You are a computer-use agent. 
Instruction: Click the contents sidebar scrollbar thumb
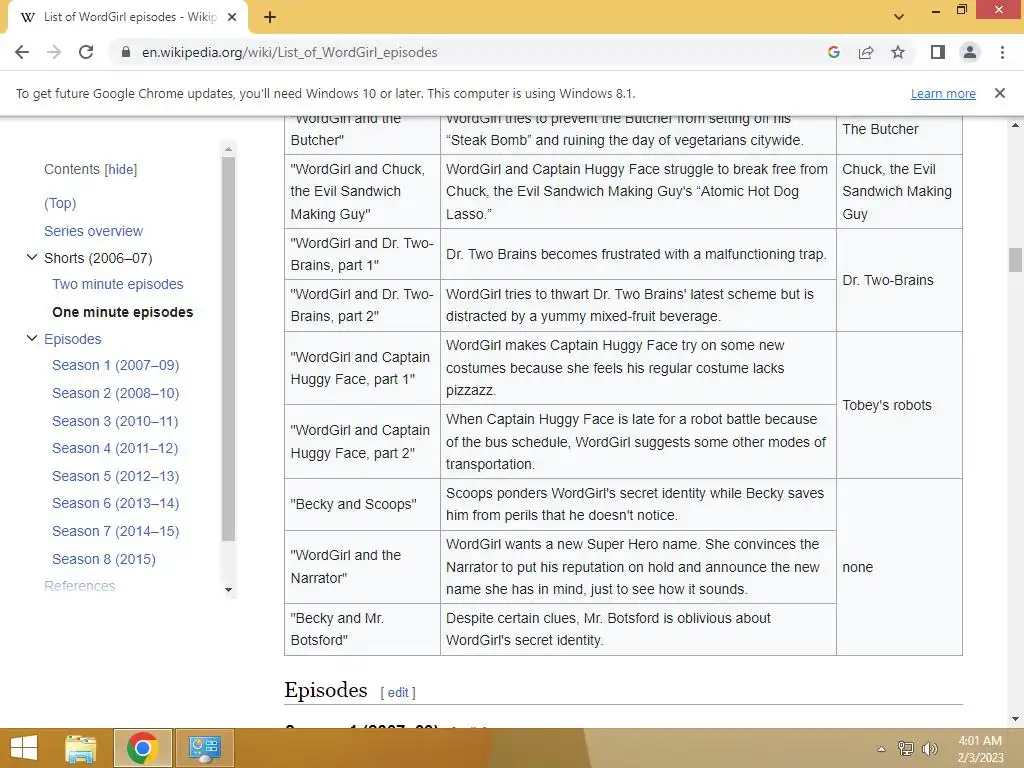[x=228, y=349]
